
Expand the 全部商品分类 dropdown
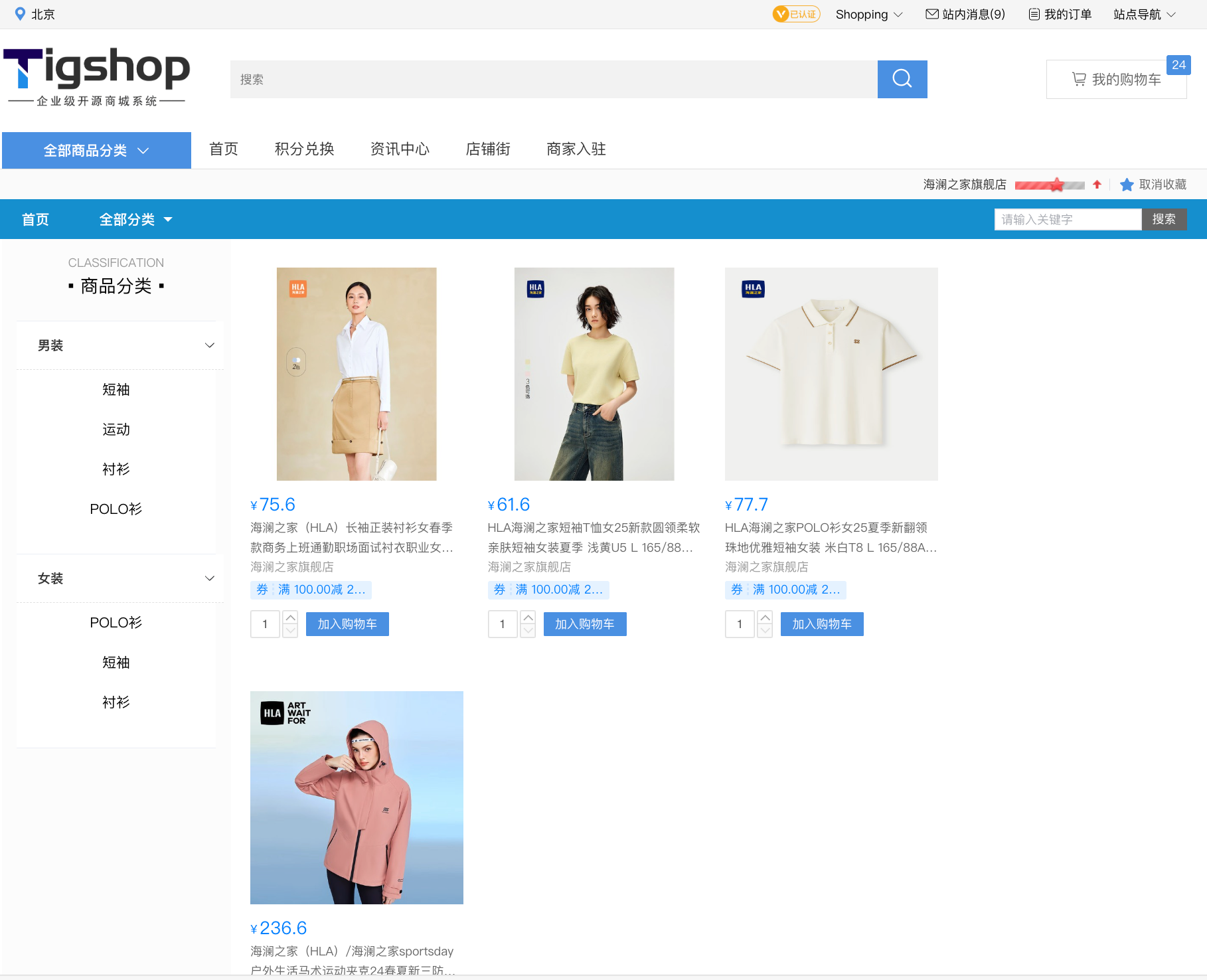(x=96, y=151)
